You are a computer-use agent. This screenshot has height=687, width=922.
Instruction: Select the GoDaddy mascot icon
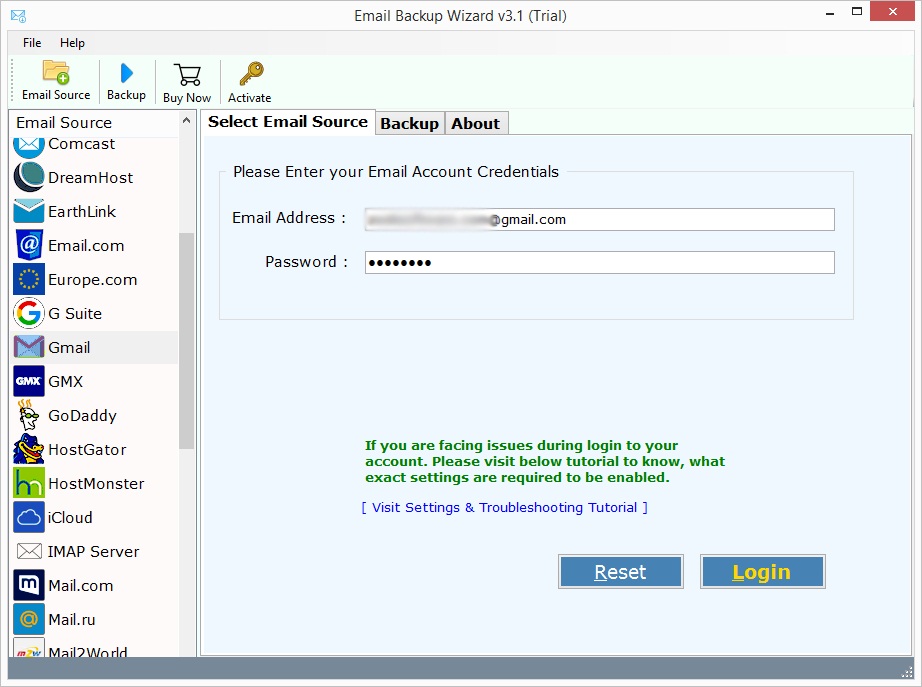(x=29, y=415)
